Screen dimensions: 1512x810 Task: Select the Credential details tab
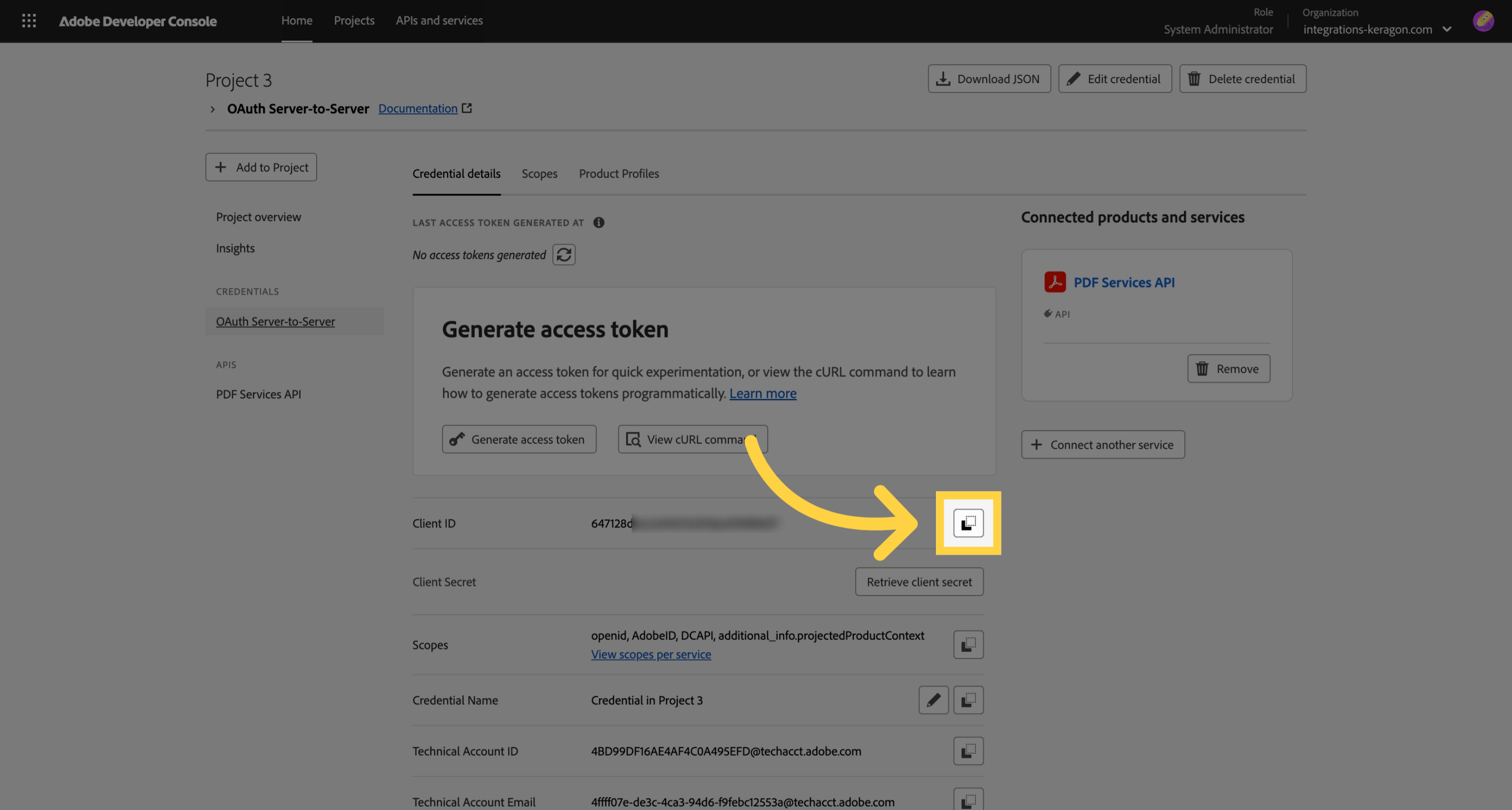456,174
